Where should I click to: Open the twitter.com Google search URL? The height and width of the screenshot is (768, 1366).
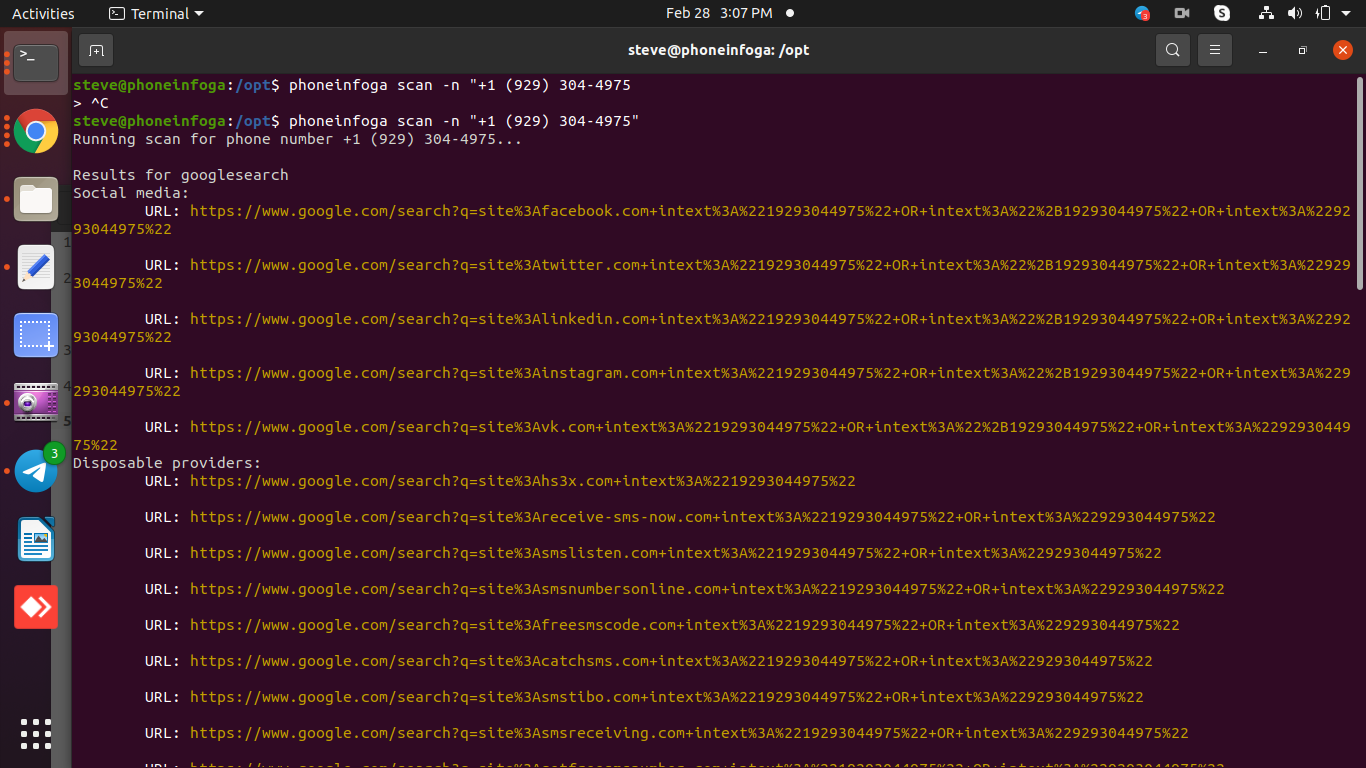pos(711,274)
